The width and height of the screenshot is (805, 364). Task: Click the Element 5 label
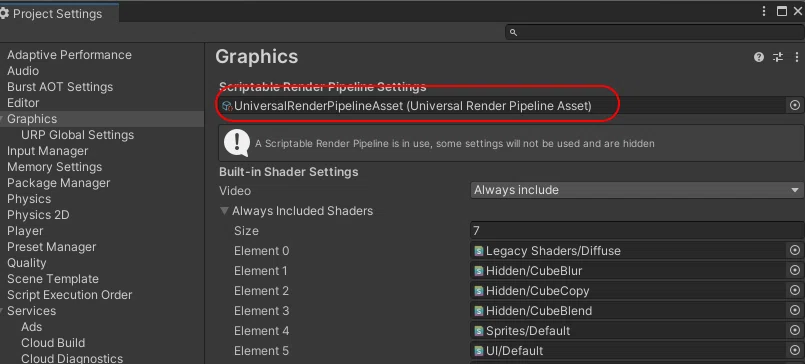(261, 351)
